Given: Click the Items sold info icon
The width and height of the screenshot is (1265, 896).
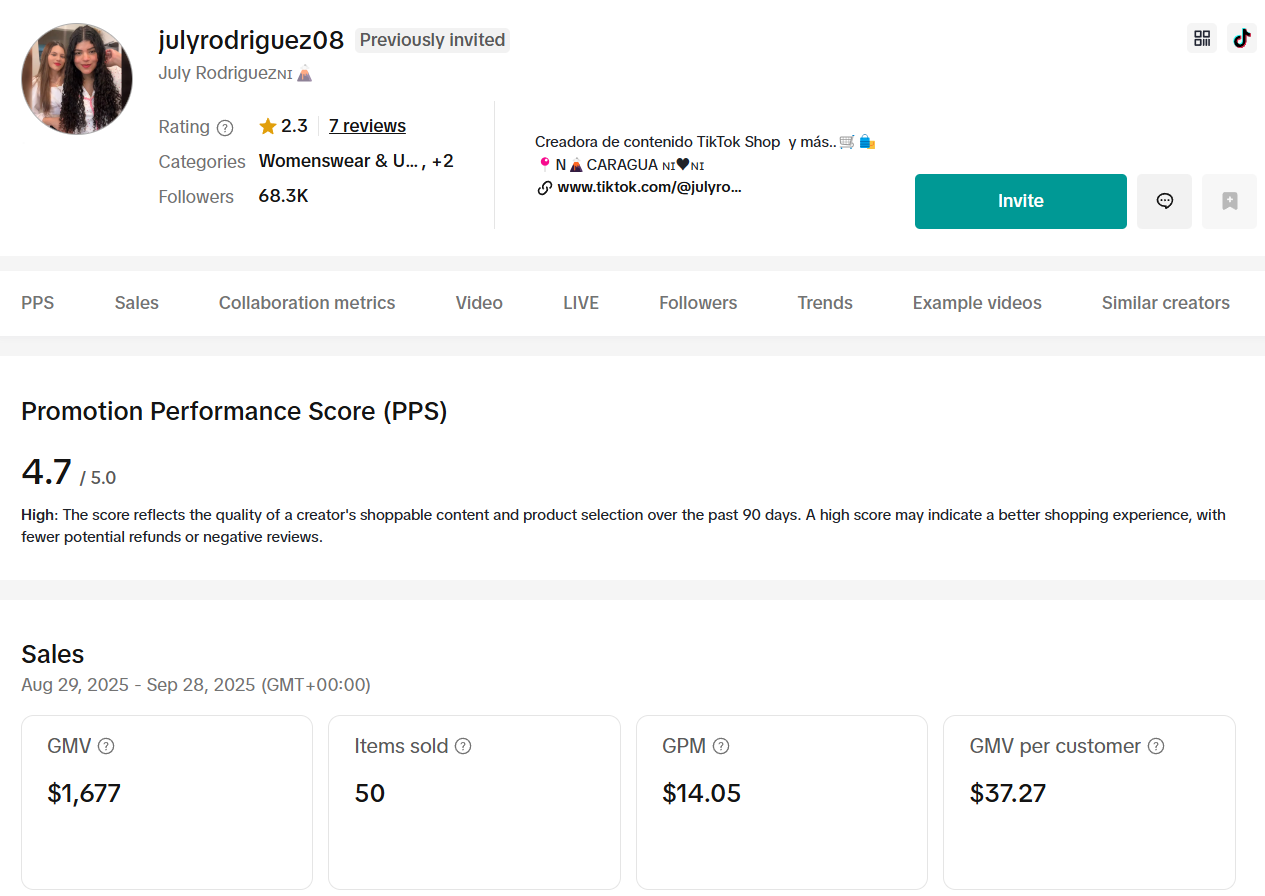Looking at the screenshot, I should [x=463, y=746].
